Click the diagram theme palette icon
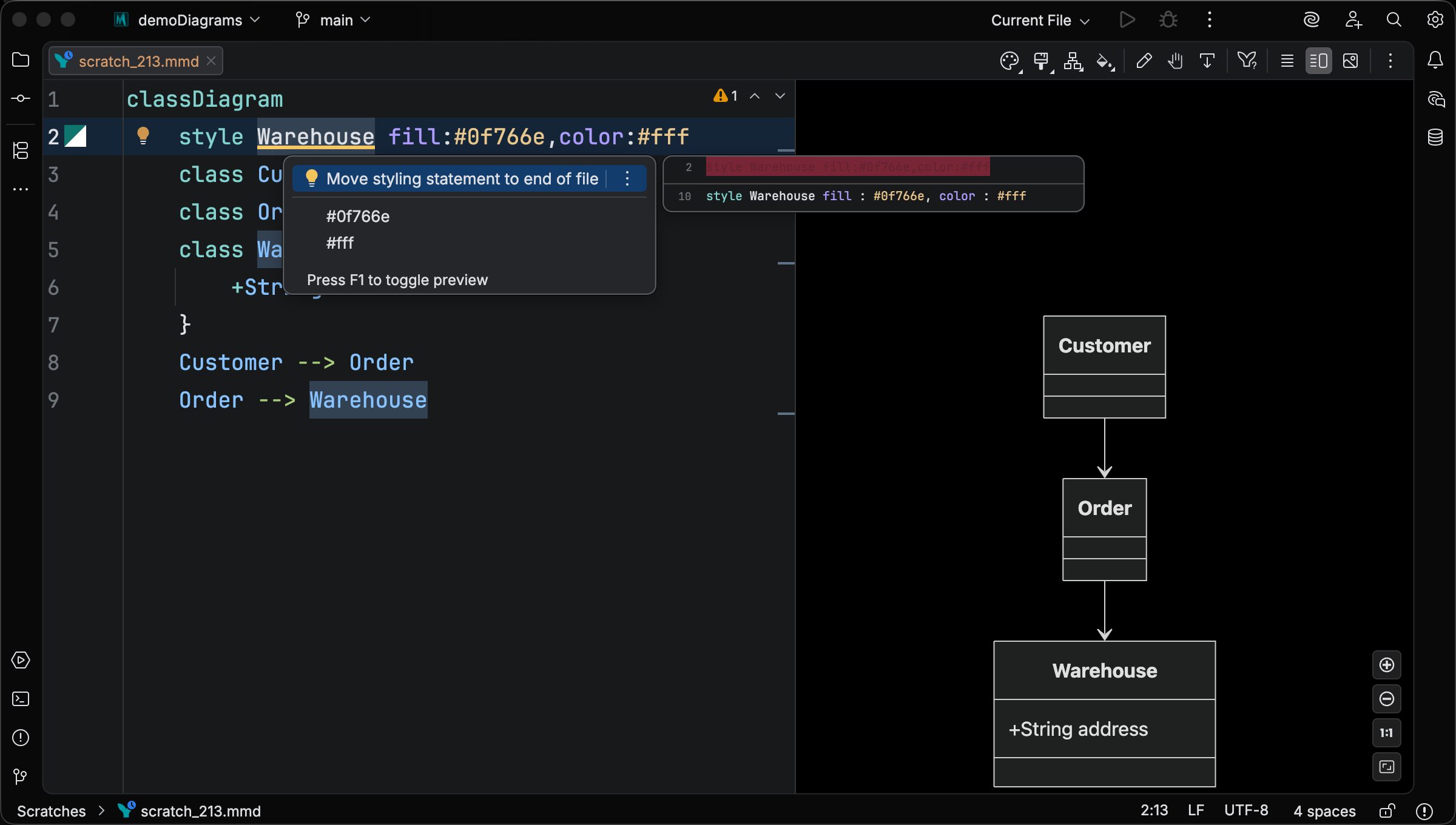1456x825 pixels. tap(1010, 61)
